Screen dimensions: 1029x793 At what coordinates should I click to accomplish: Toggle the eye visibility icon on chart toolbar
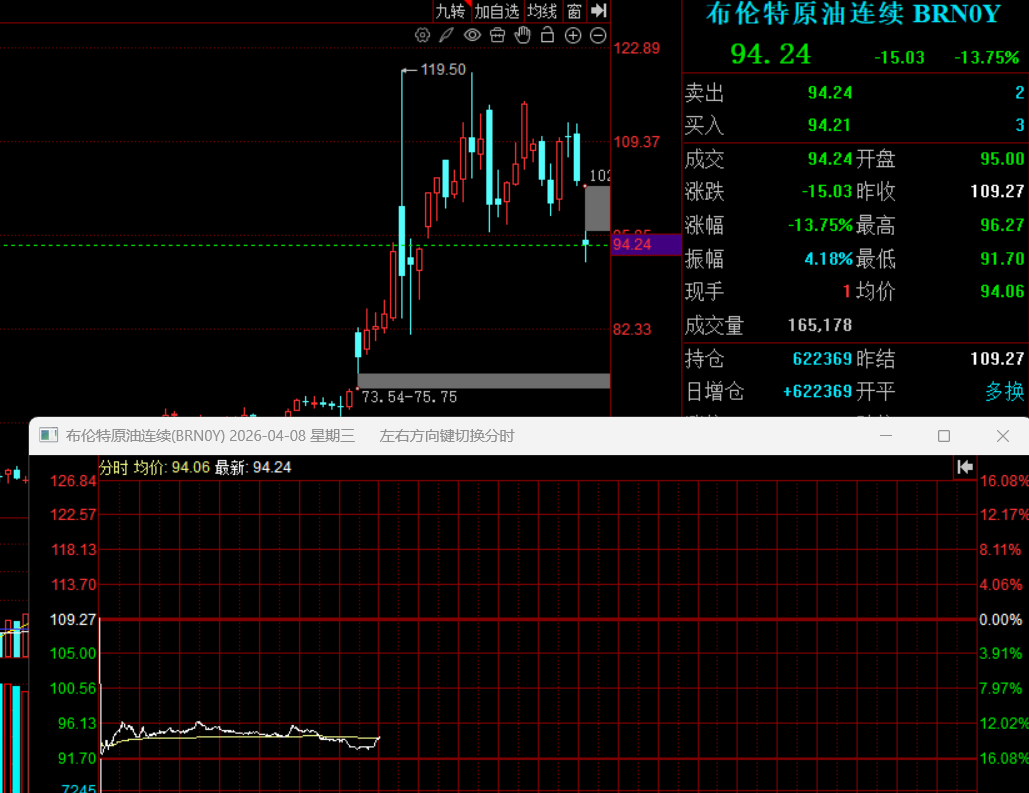click(x=472, y=35)
